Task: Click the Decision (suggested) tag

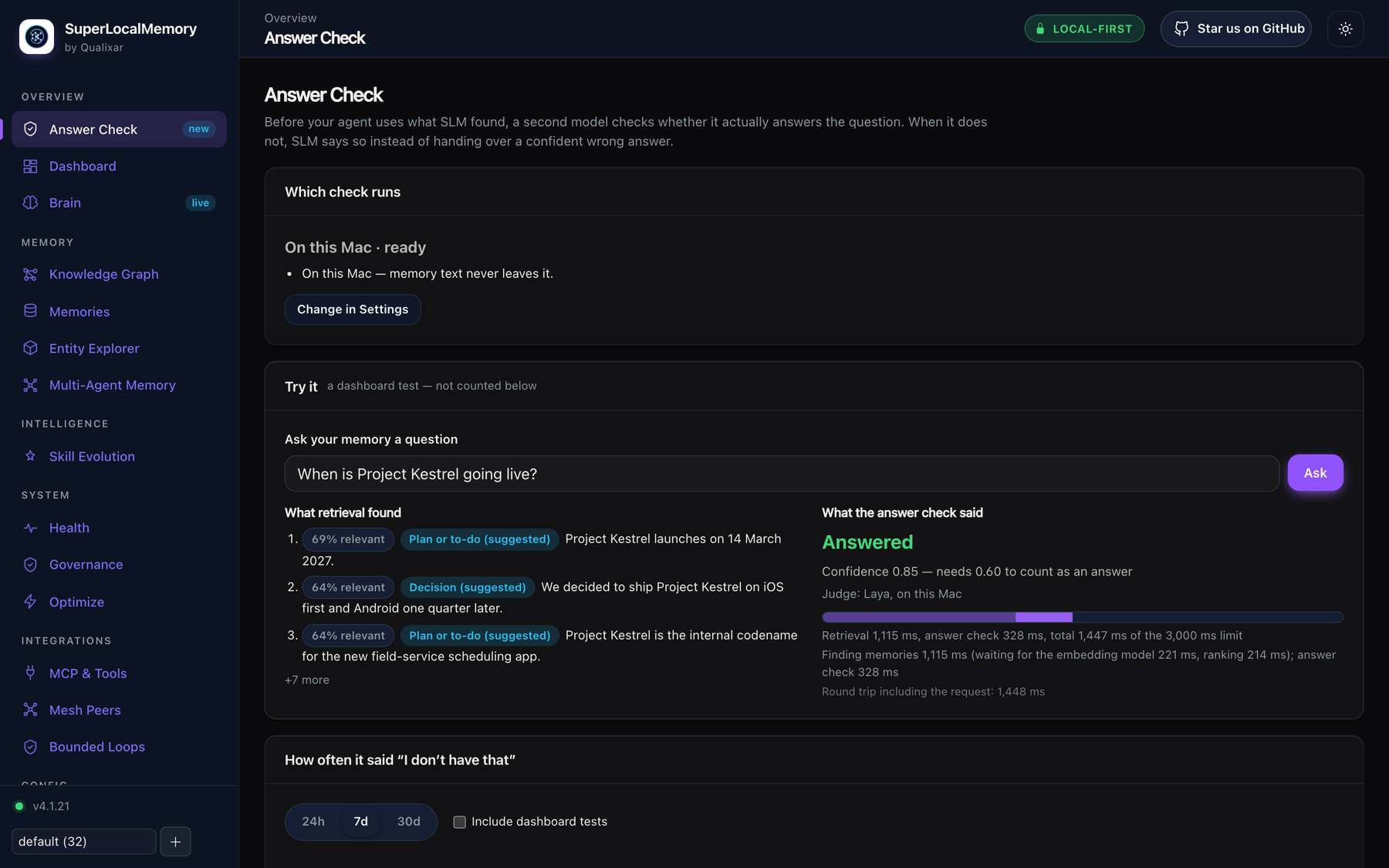Action: (468, 587)
